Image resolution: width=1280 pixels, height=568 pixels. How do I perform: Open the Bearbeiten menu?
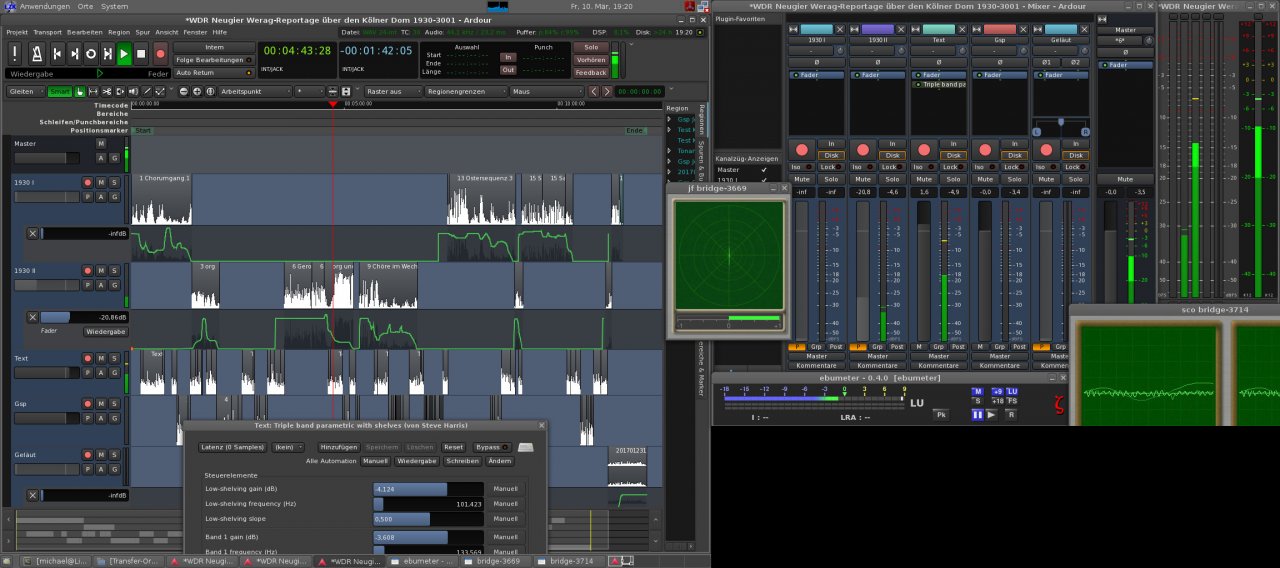click(x=85, y=32)
